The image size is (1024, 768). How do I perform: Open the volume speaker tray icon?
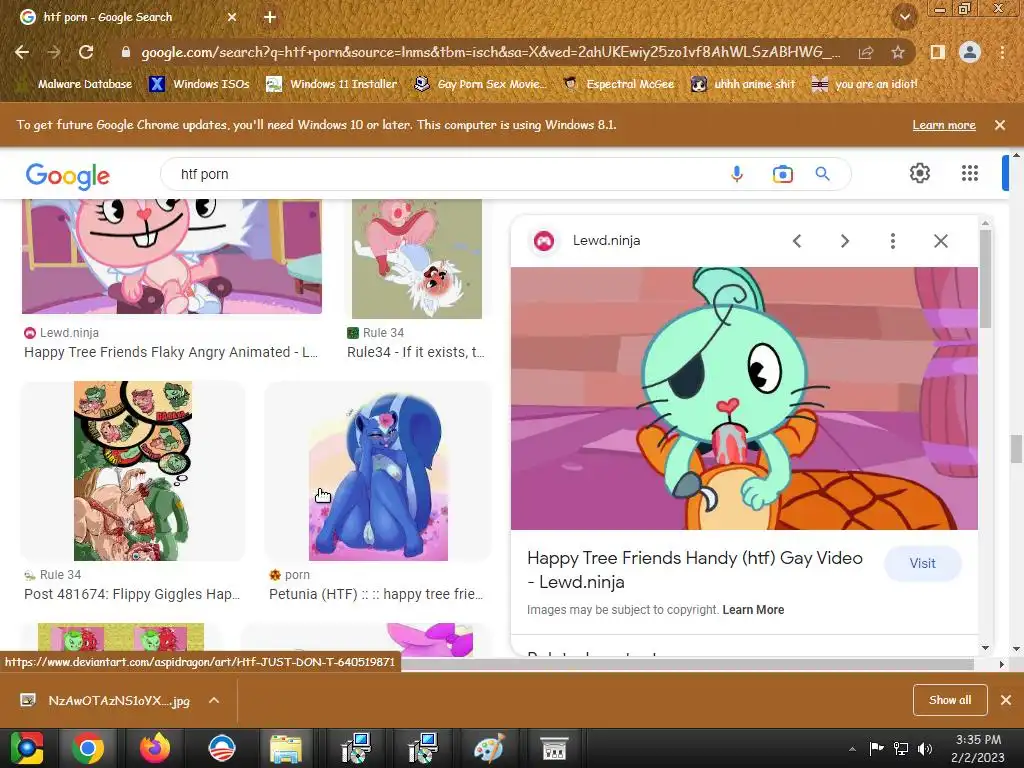[925, 748]
